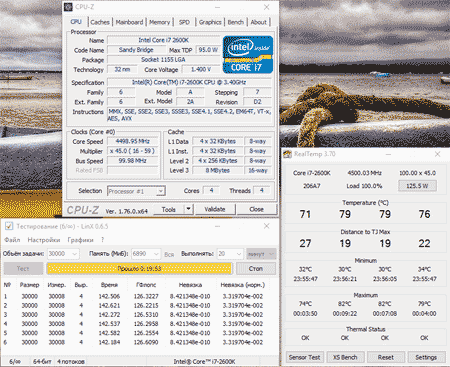Image resolution: width=450 pixels, height=367 pixels.
Task: Minimize the LinX window
Action: click(217, 226)
